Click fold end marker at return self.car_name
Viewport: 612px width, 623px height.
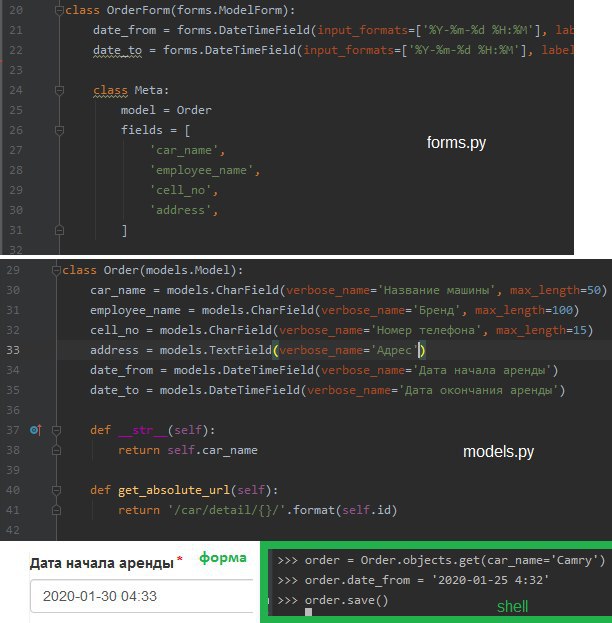[x=56, y=450]
